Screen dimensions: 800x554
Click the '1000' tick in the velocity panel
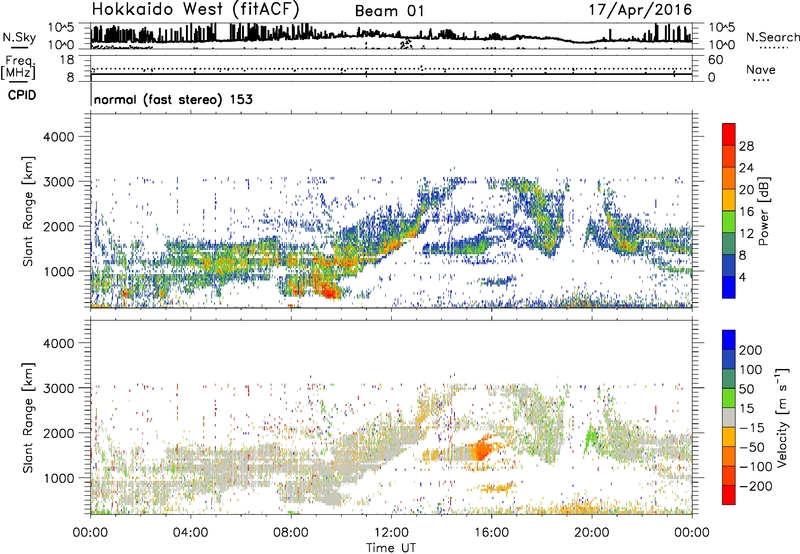coord(58,478)
